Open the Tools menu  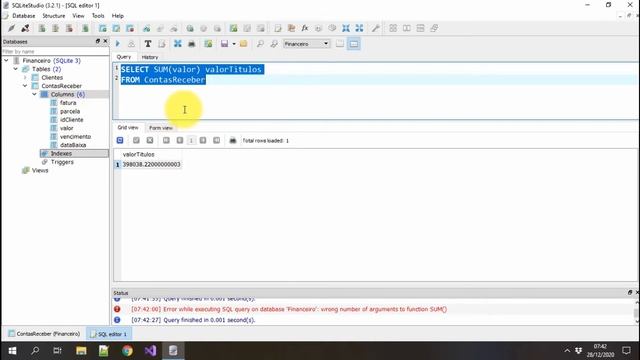[98, 16]
